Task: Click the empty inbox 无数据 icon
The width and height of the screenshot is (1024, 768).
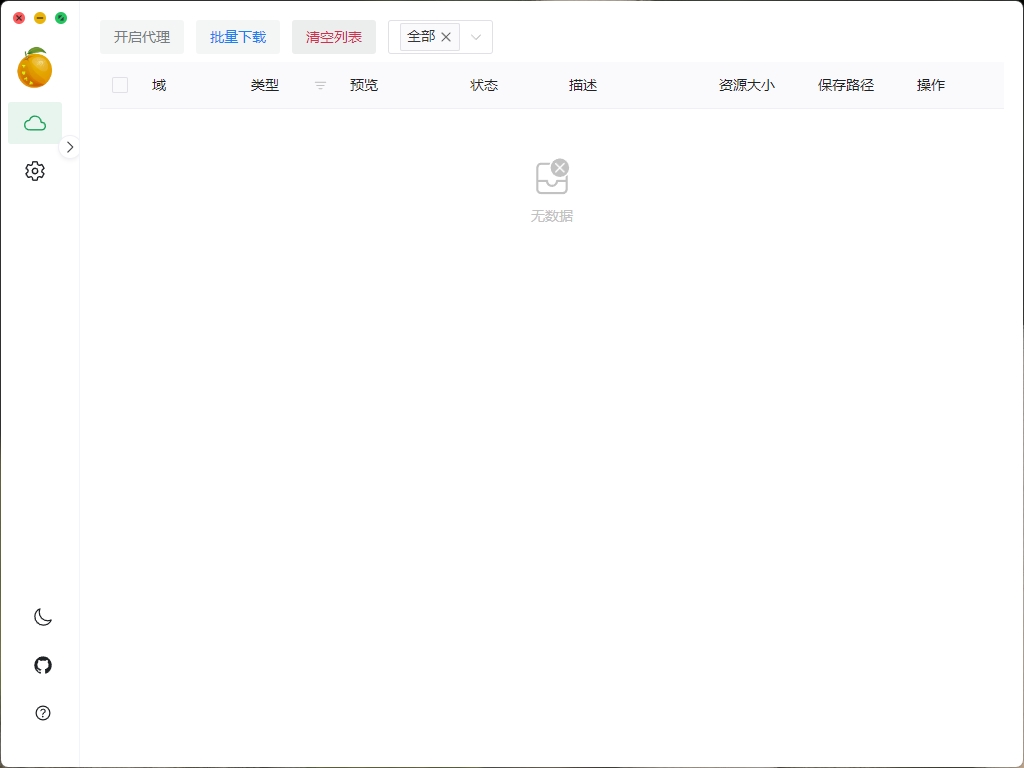Action: pos(552,178)
